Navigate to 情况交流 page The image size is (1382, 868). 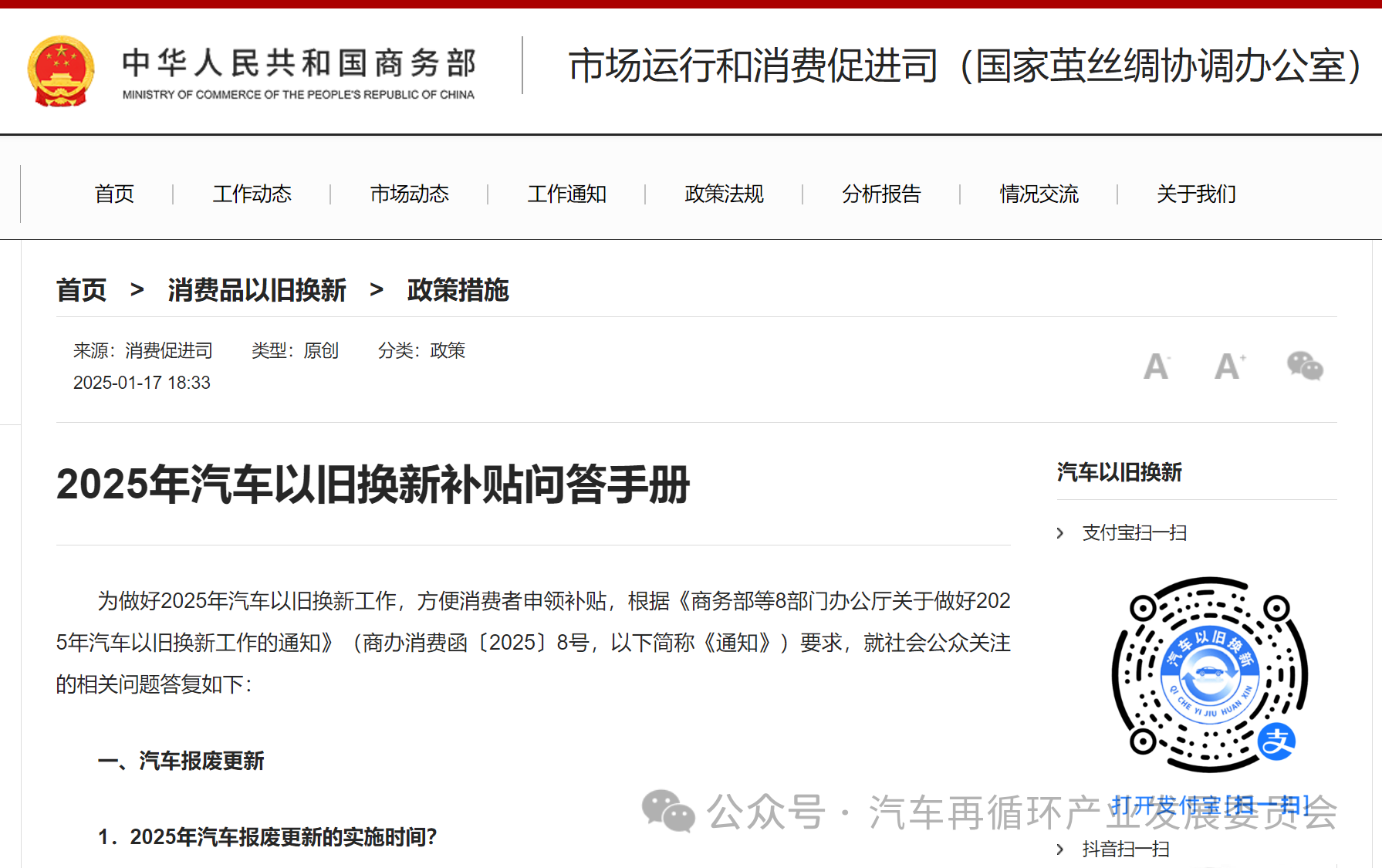(x=1039, y=194)
